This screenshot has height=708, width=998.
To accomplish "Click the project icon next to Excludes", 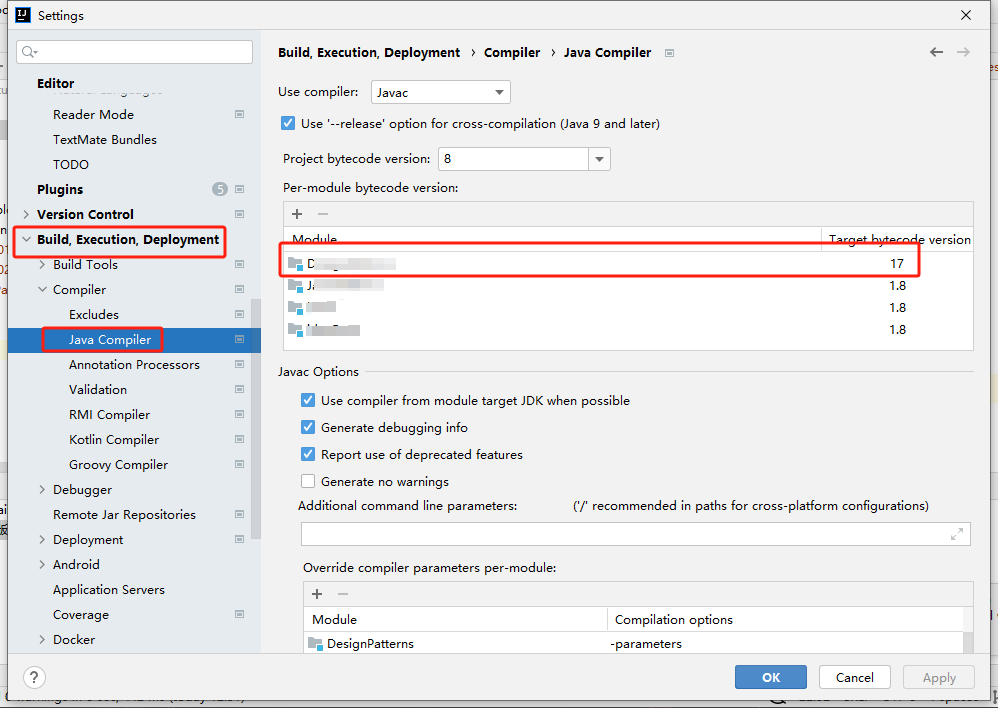I will (239, 315).
